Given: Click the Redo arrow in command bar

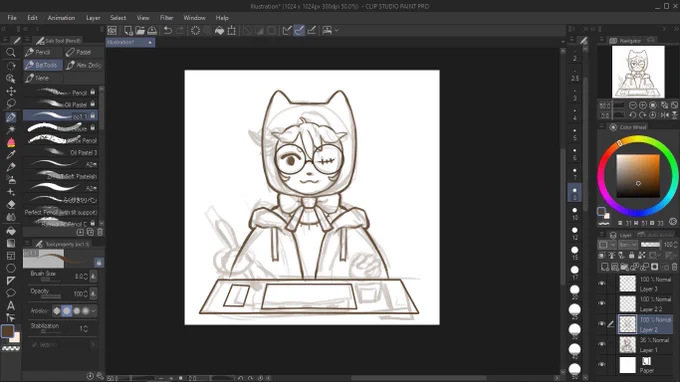Looking at the screenshot, I should click(x=180, y=30).
